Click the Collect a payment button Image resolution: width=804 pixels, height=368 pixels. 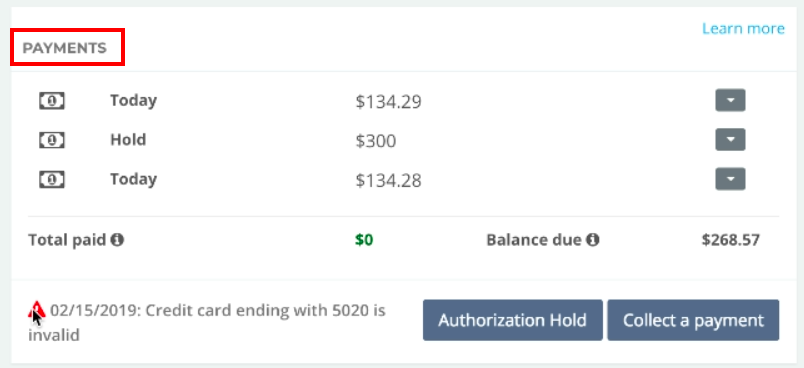[x=693, y=320]
